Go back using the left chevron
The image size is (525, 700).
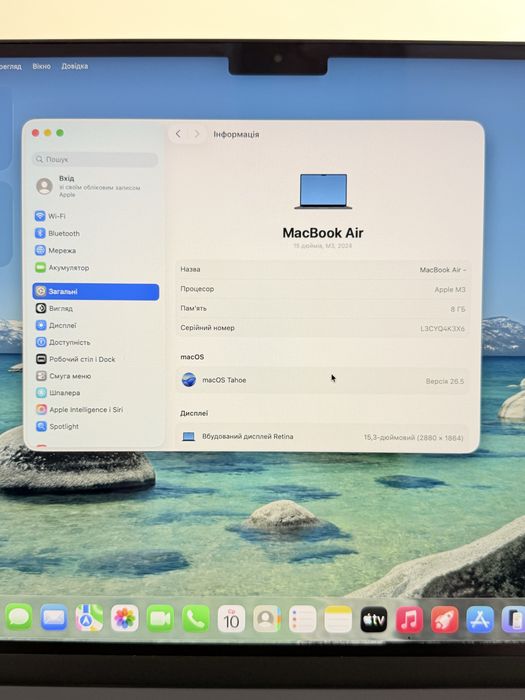pos(178,134)
